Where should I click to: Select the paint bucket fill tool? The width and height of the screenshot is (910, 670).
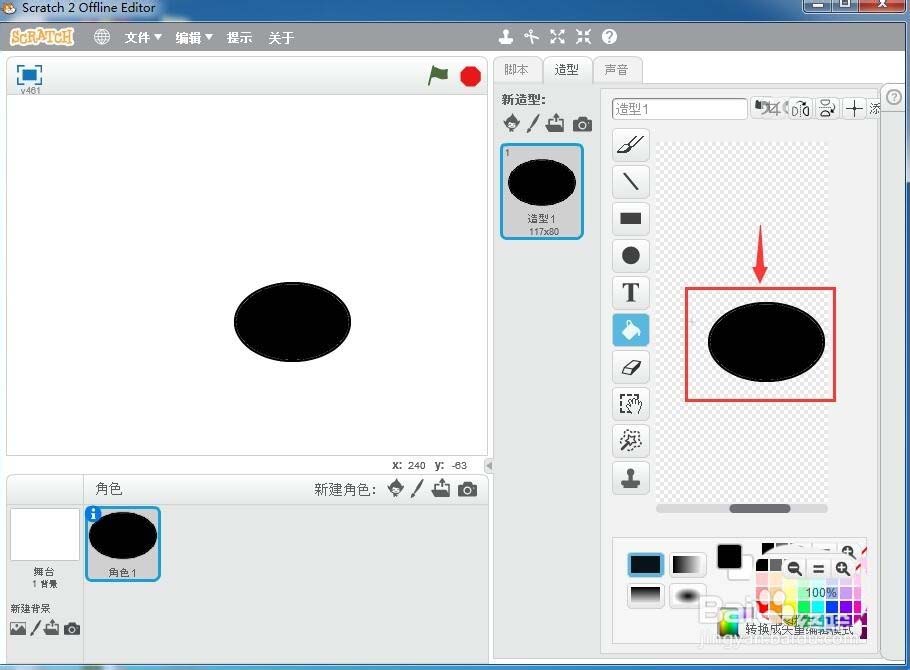(x=630, y=330)
